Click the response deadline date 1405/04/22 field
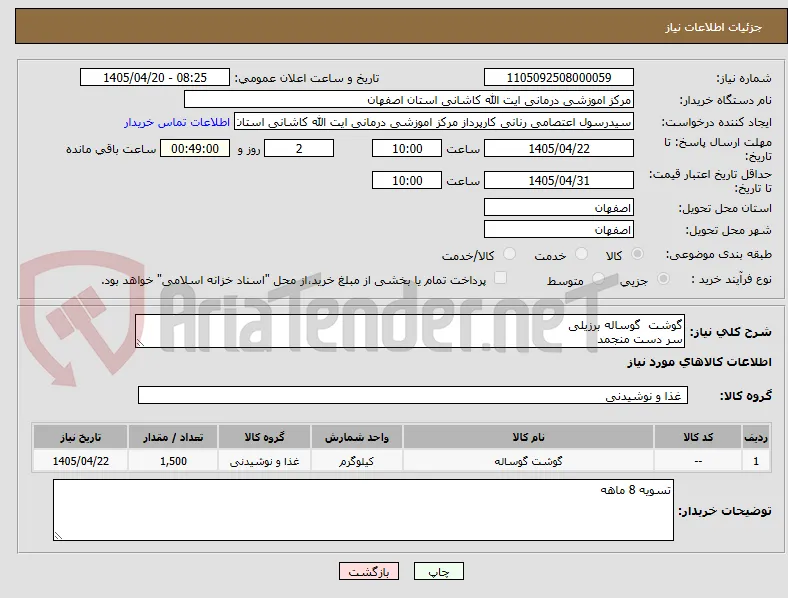Image resolution: width=788 pixels, height=598 pixels. click(559, 148)
